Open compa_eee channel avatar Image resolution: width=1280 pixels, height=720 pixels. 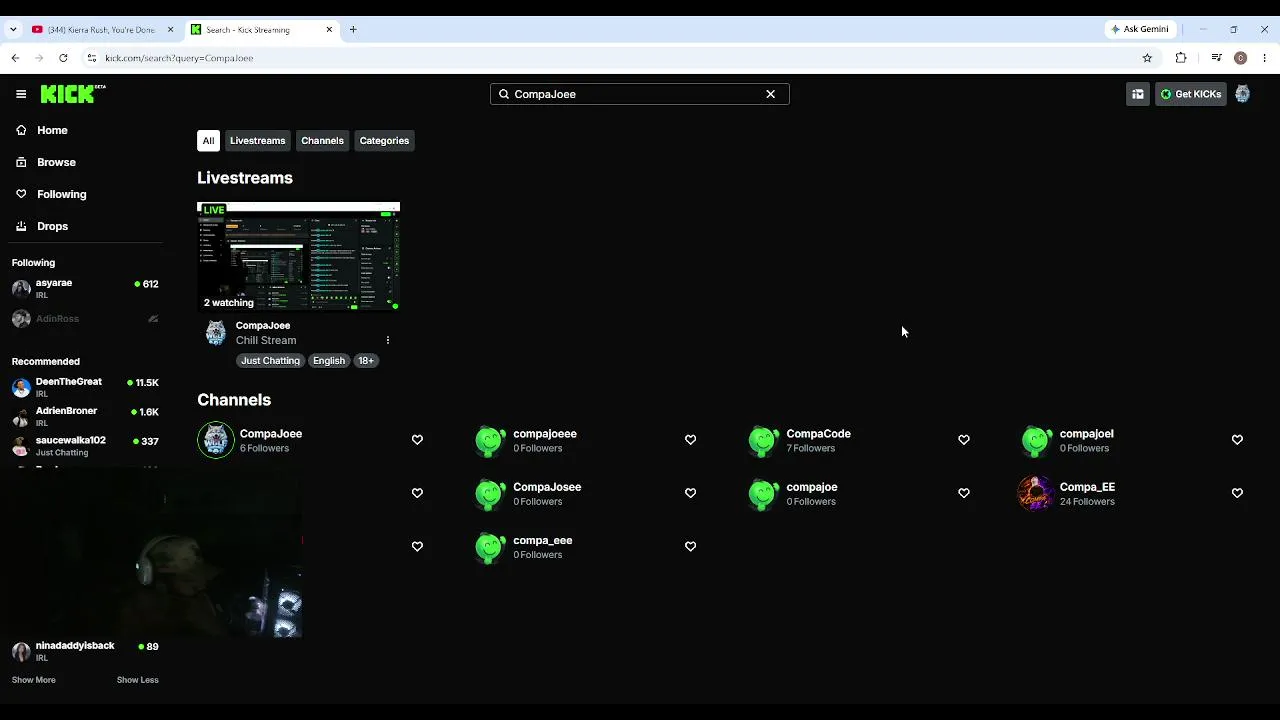tap(490, 547)
